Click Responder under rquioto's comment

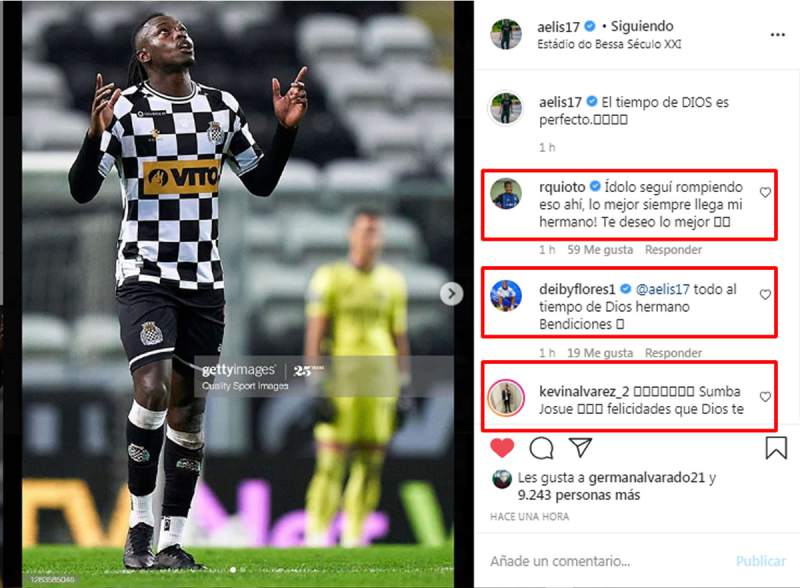[x=673, y=250]
